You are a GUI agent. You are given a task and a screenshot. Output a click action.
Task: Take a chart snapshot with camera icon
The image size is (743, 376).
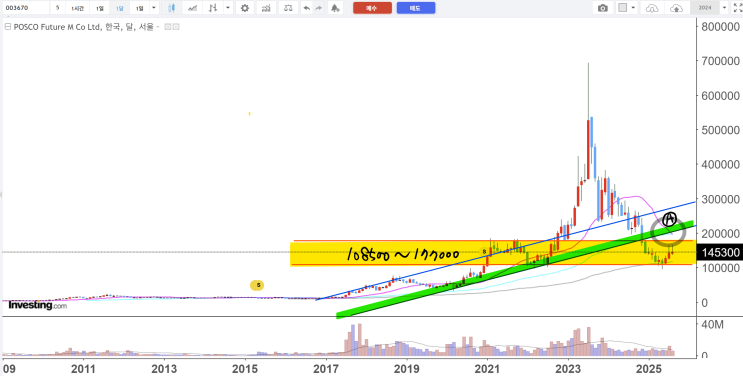tap(603, 8)
